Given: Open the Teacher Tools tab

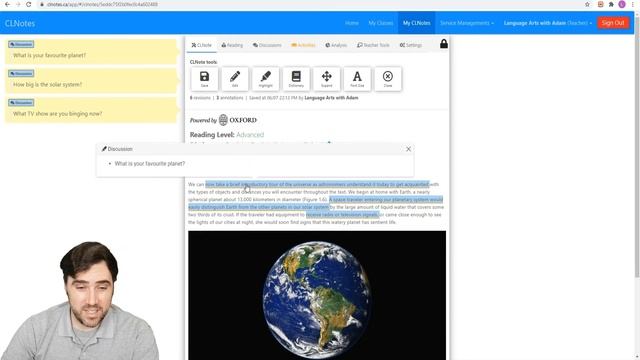Looking at the screenshot, I should tap(373, 45).
